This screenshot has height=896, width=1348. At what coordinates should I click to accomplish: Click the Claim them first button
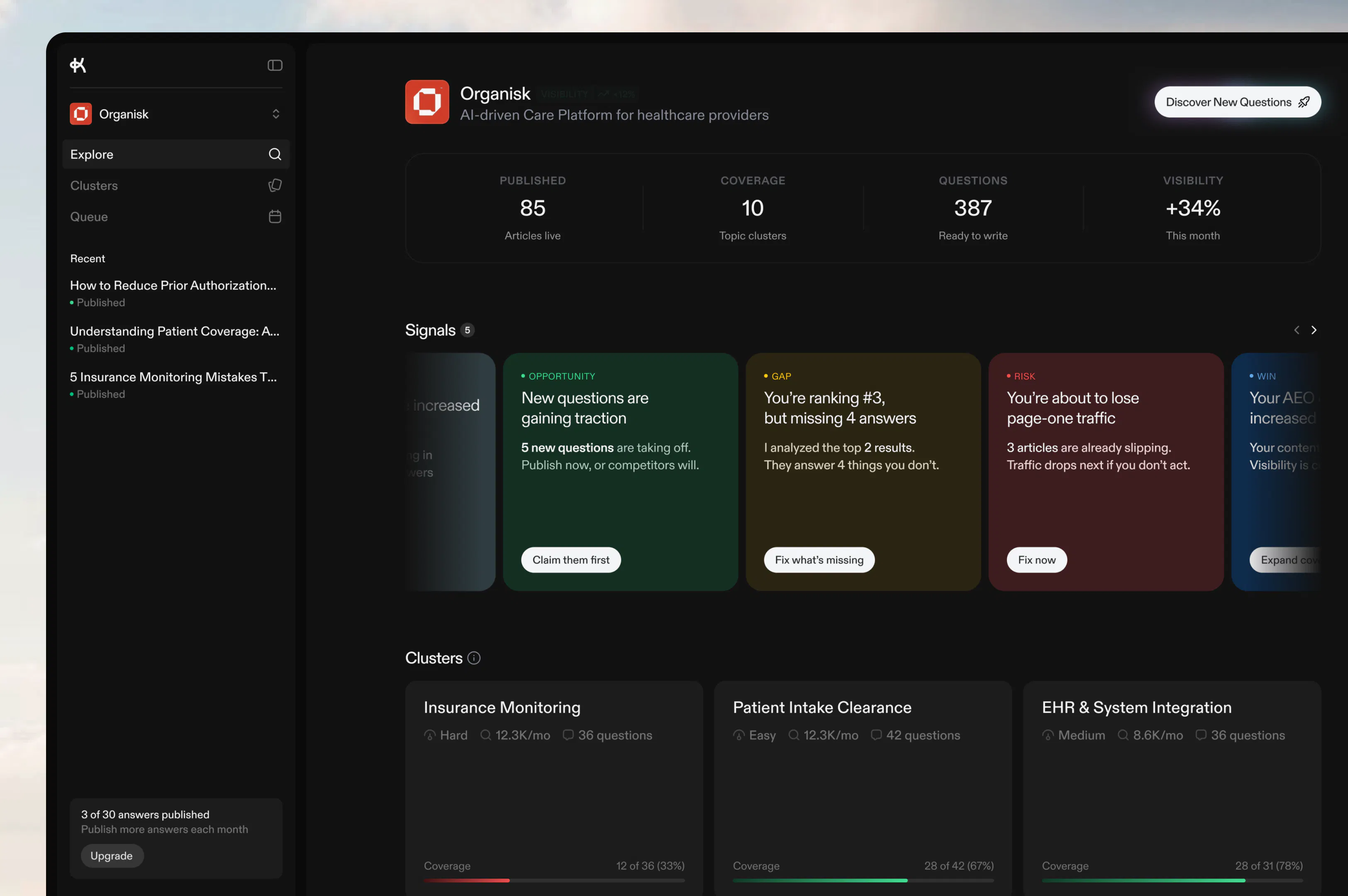pyautogui.click(x=571, y=560)
